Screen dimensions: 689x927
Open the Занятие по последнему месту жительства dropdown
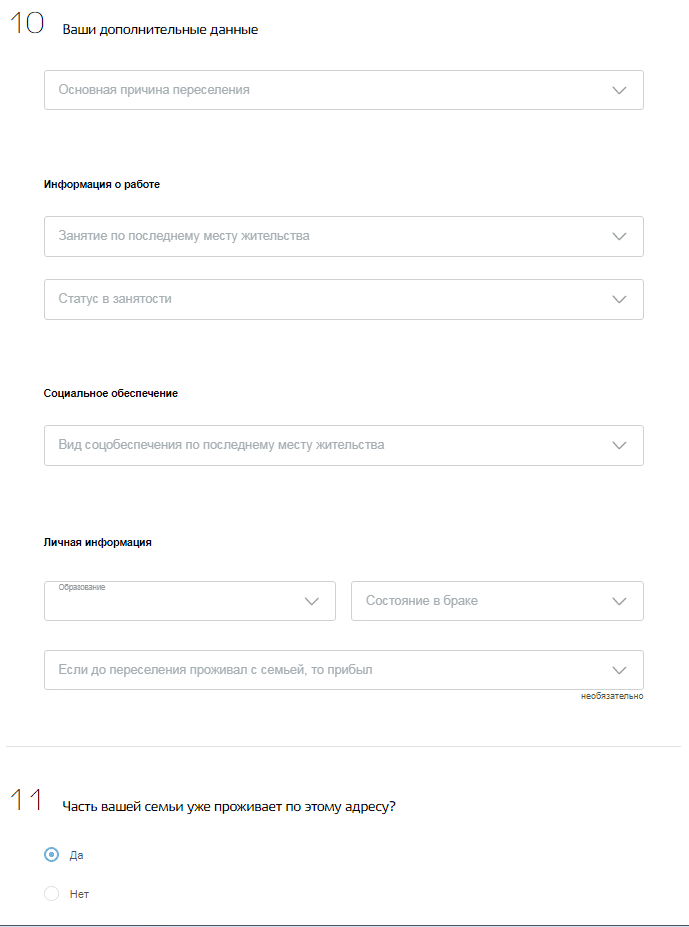point(344,236)
